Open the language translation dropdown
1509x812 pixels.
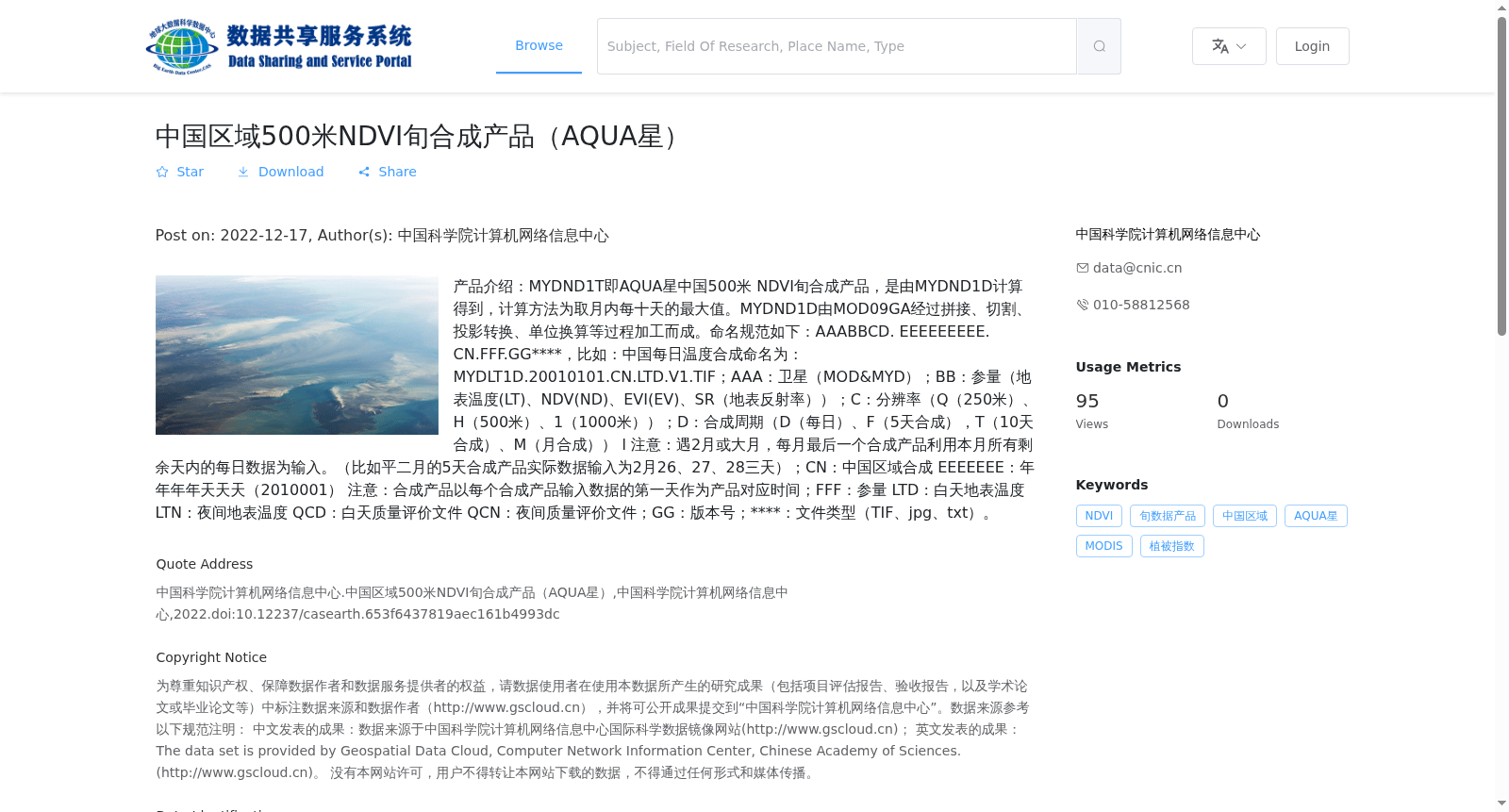[x=1229, y=46]
